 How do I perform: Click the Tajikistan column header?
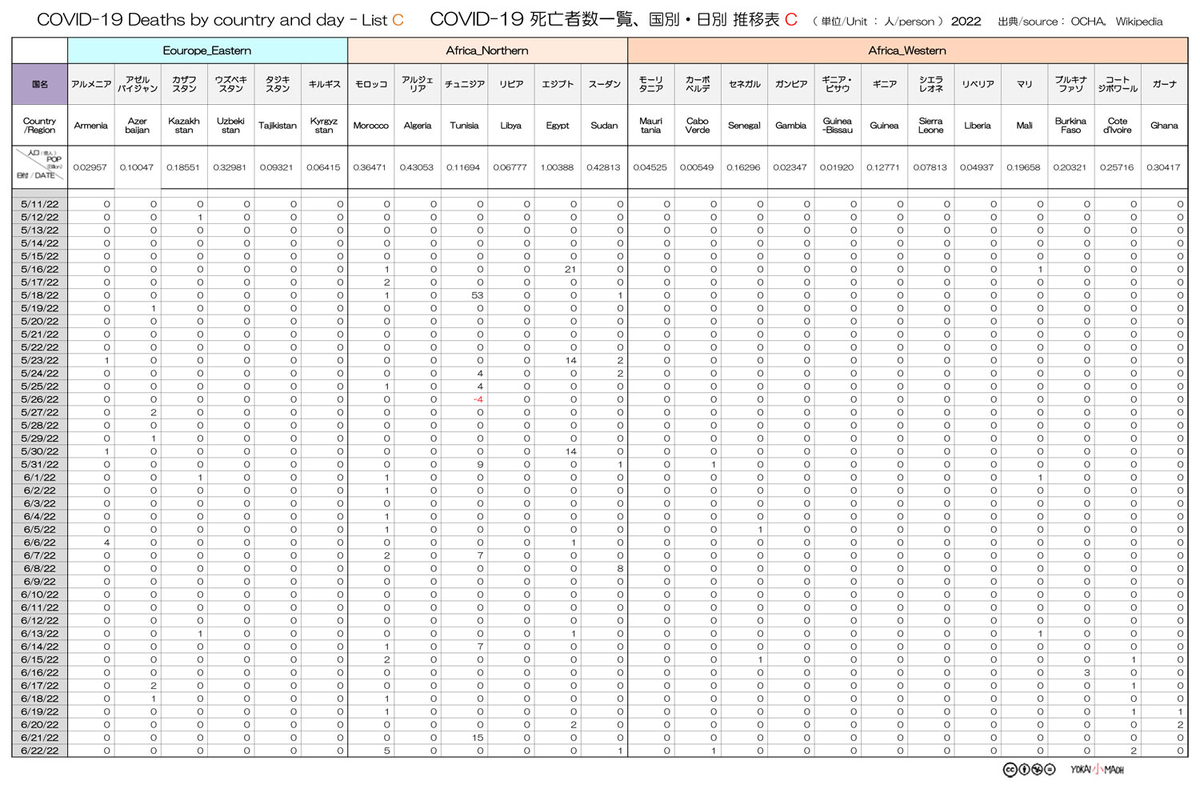click(x=277, y=126)
